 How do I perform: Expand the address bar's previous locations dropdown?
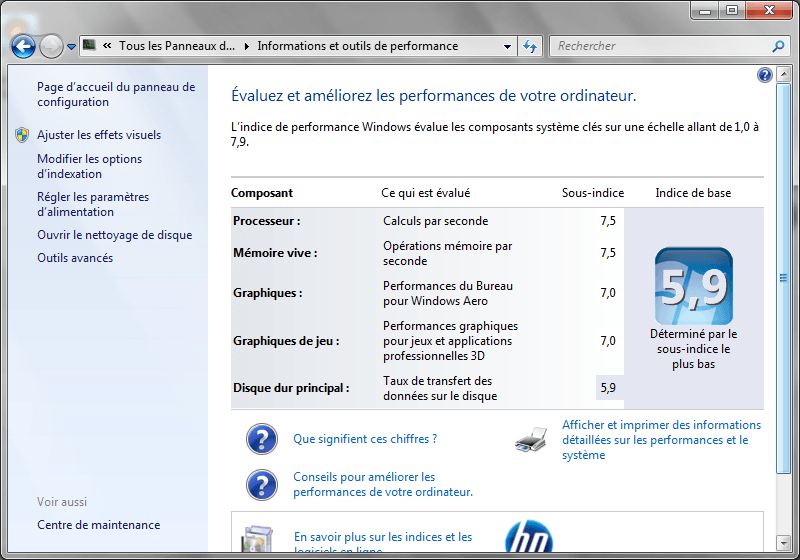click(x=507, y=46)
